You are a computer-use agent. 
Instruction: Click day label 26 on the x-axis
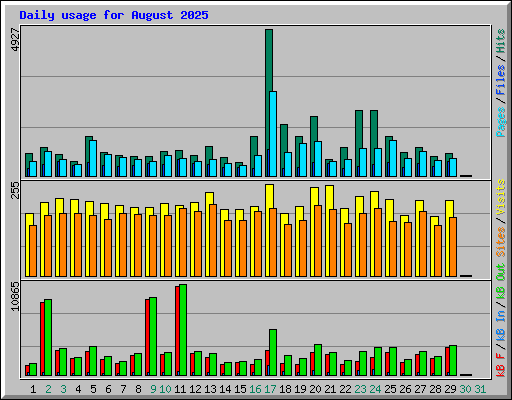tap(405, 389)
